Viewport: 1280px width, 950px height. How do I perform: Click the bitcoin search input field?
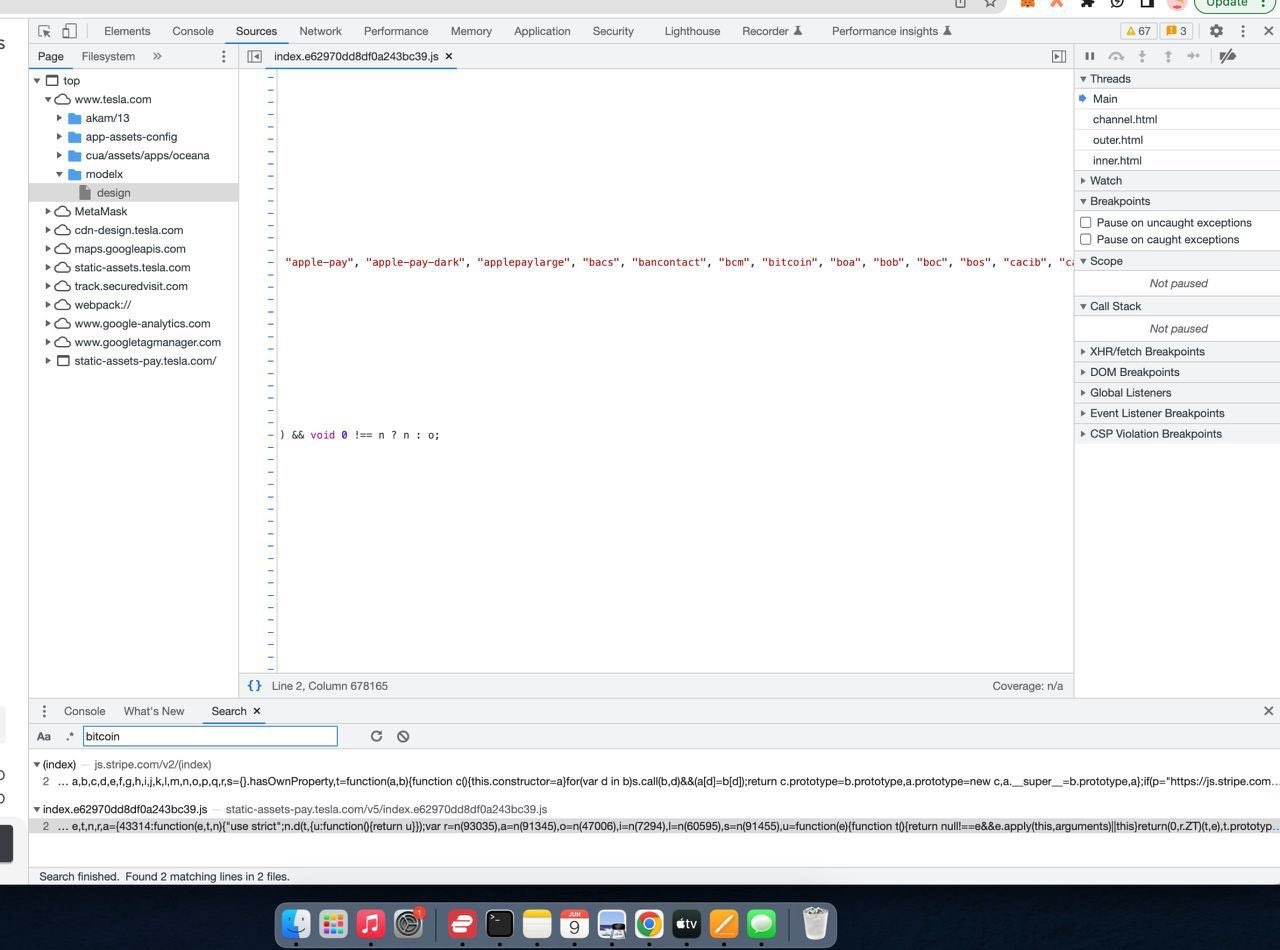click(210, 736)
